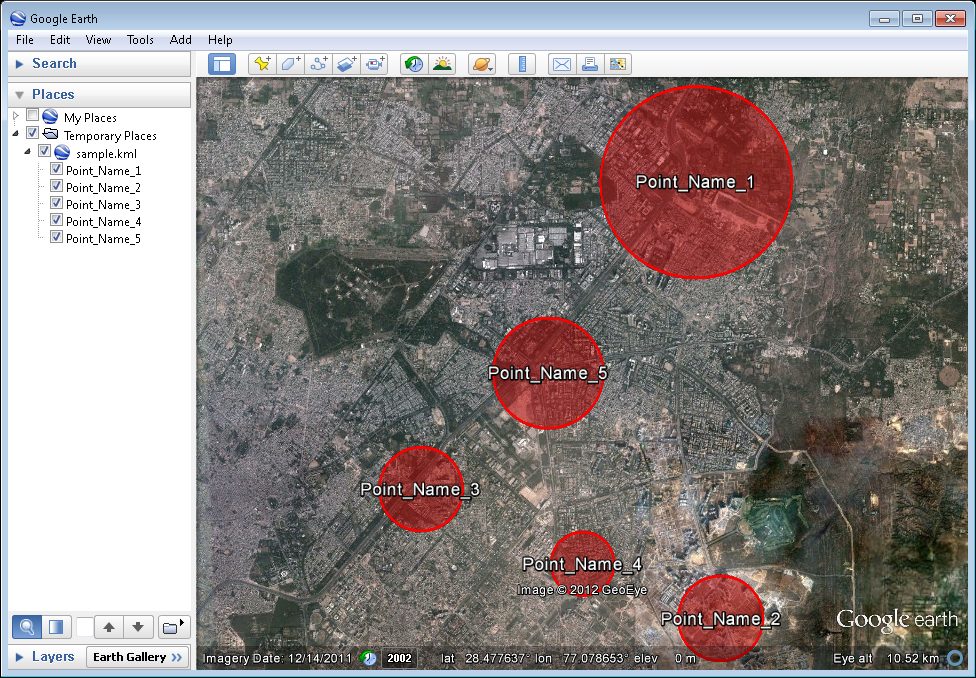Record a tour camera icon
Screen dimensions: 976x678
[374, 64]
